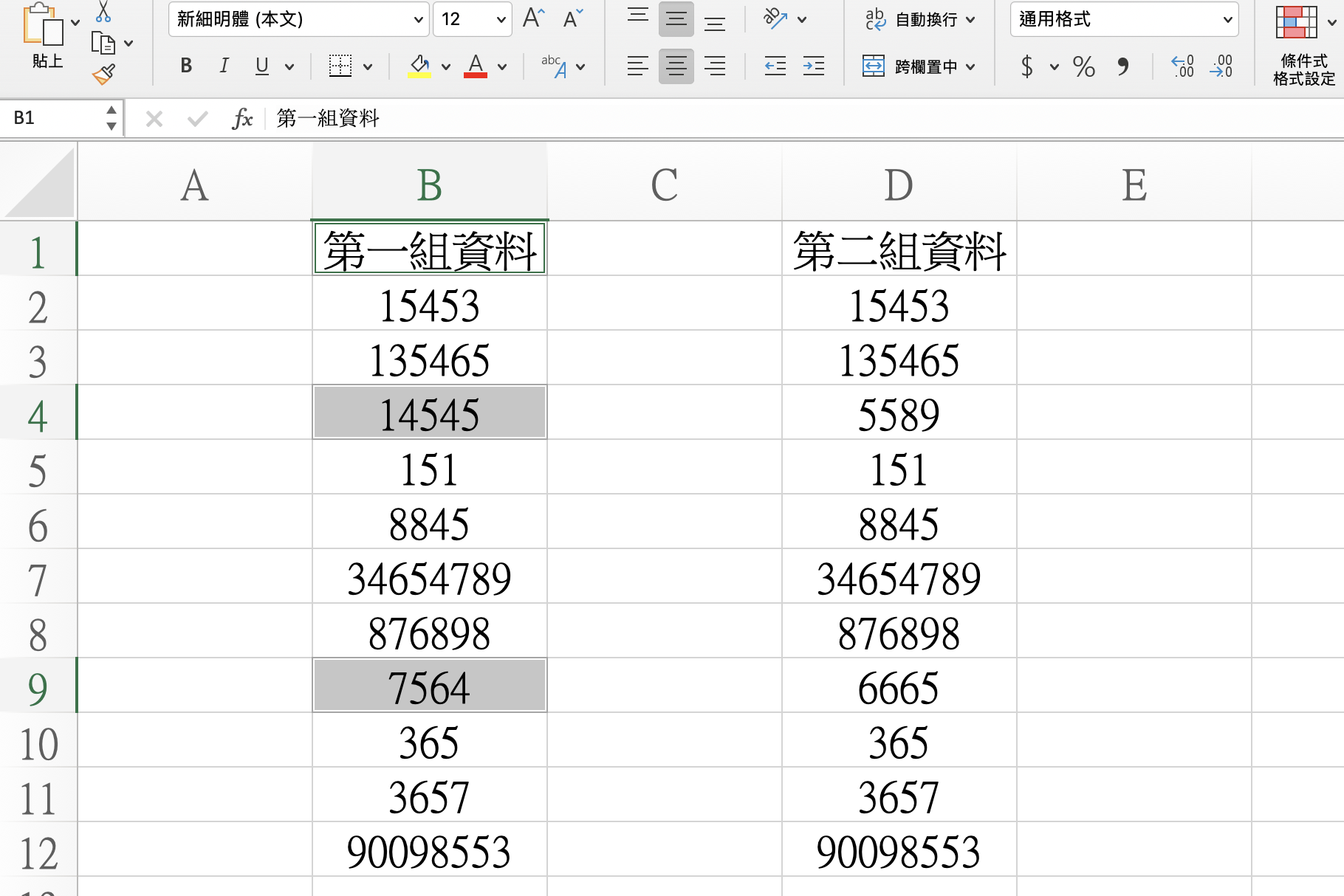This screenshot has height=896, width=1344.
Task: Open the fill color swatch picker
Action: point(445,66)
